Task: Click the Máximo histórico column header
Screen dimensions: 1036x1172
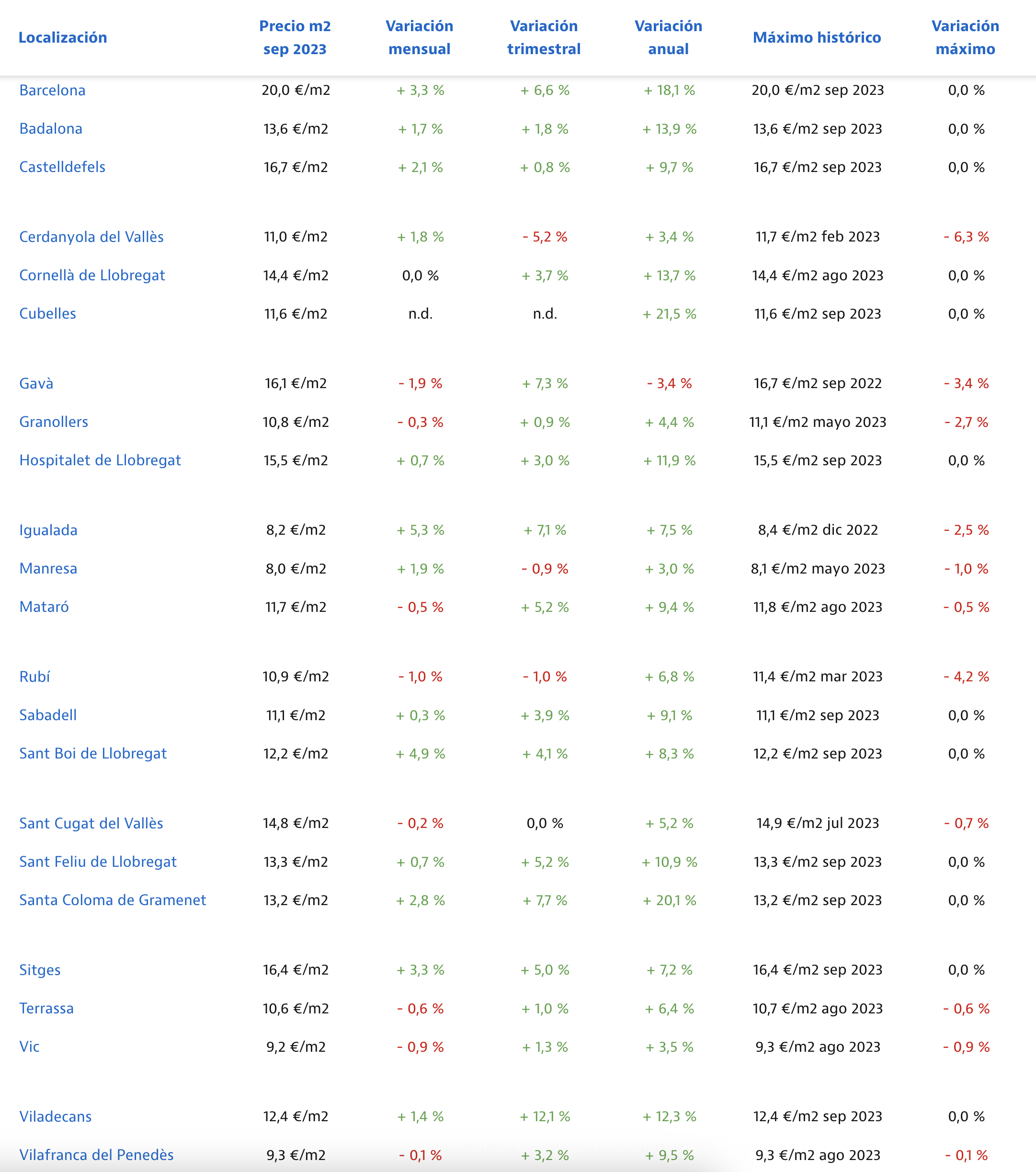Action: (x=817, y=38)
